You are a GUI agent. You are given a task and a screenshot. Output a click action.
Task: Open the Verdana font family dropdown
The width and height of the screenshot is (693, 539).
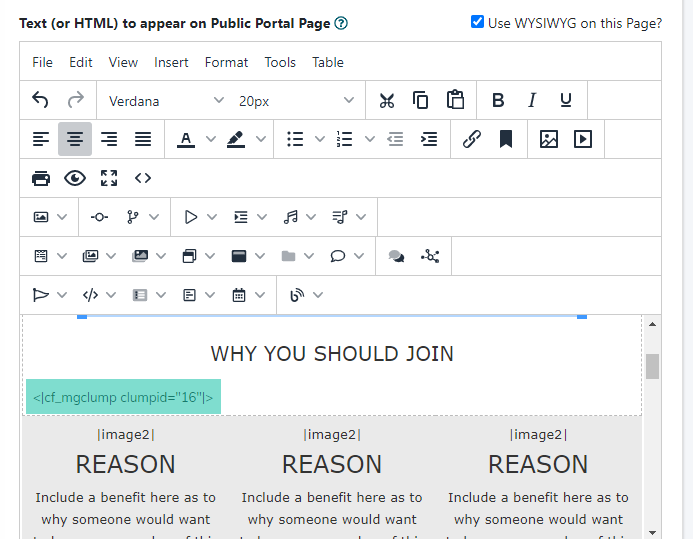tap(166, 100)
